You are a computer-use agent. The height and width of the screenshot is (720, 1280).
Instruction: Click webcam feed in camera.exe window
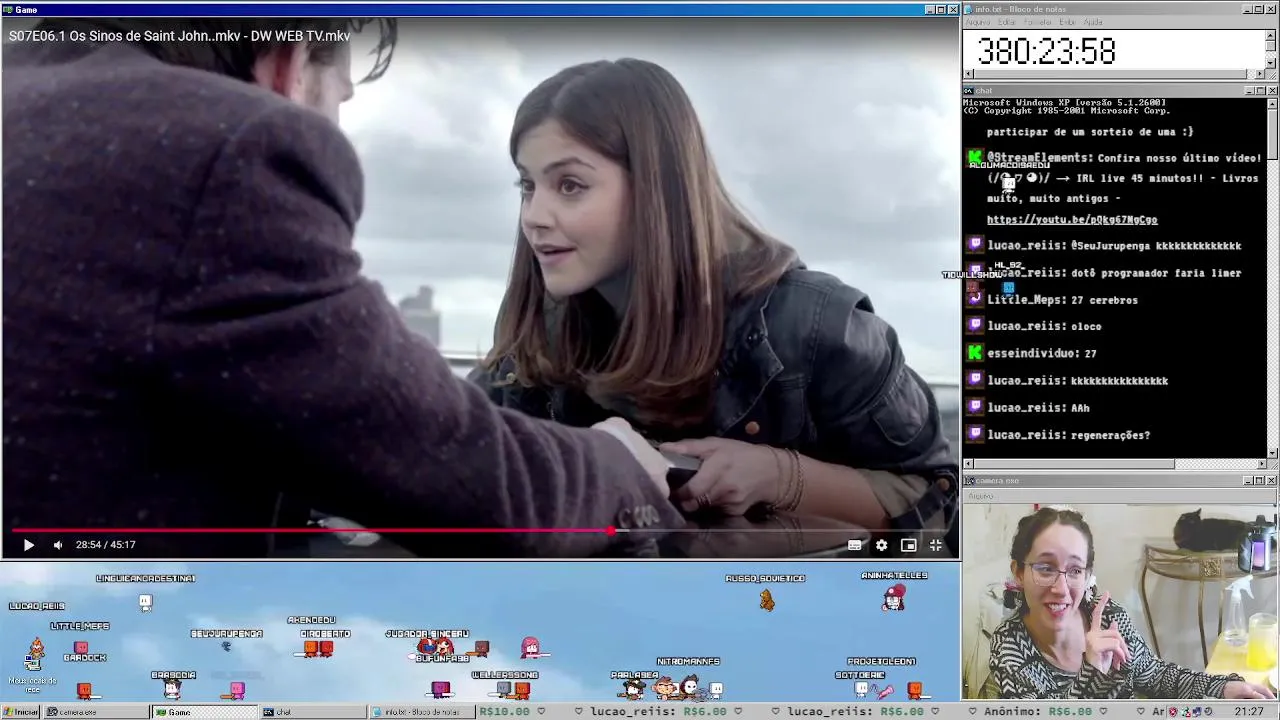point(1120,601)
